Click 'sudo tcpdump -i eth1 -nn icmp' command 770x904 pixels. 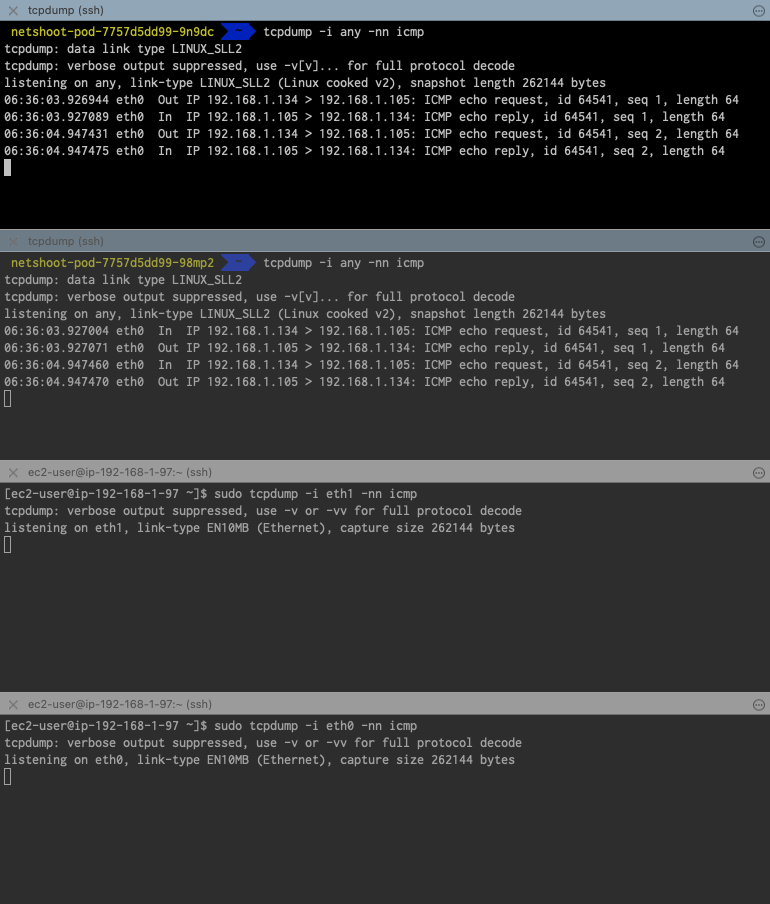pos(315,494)
